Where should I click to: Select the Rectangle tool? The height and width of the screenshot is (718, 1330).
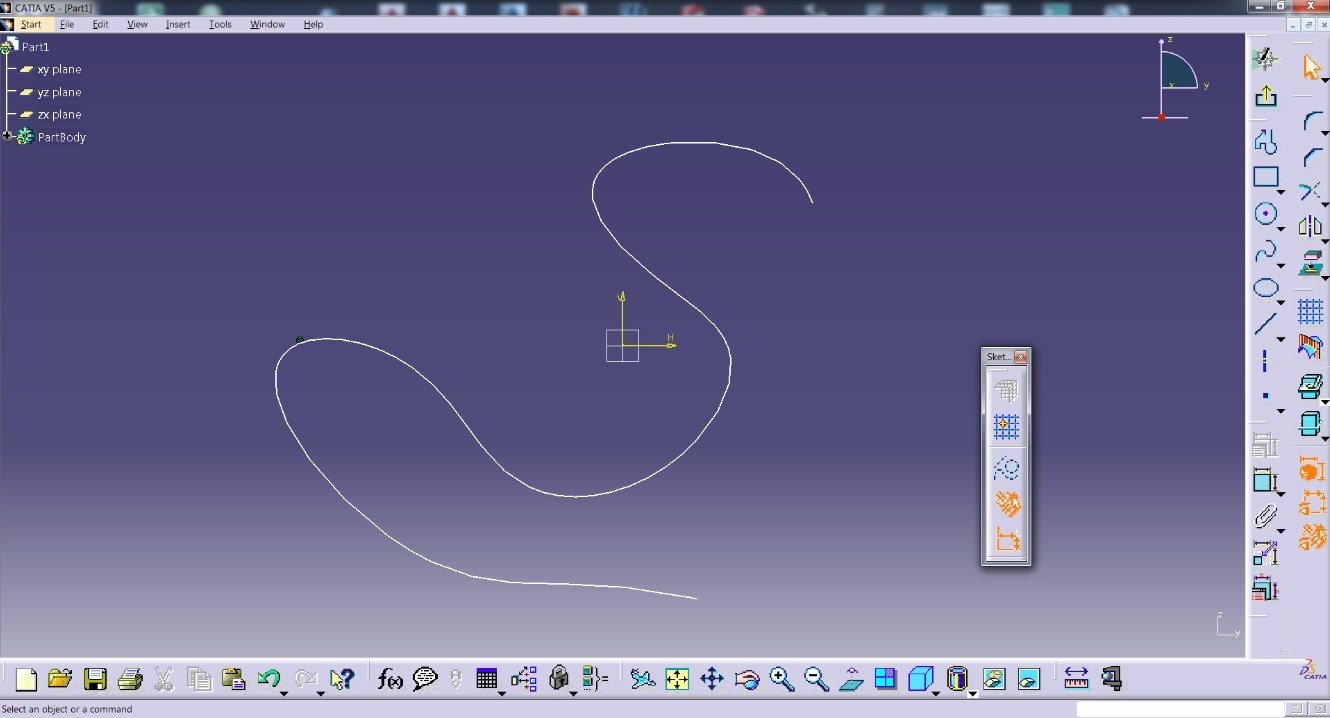(x=1266, y=177)
